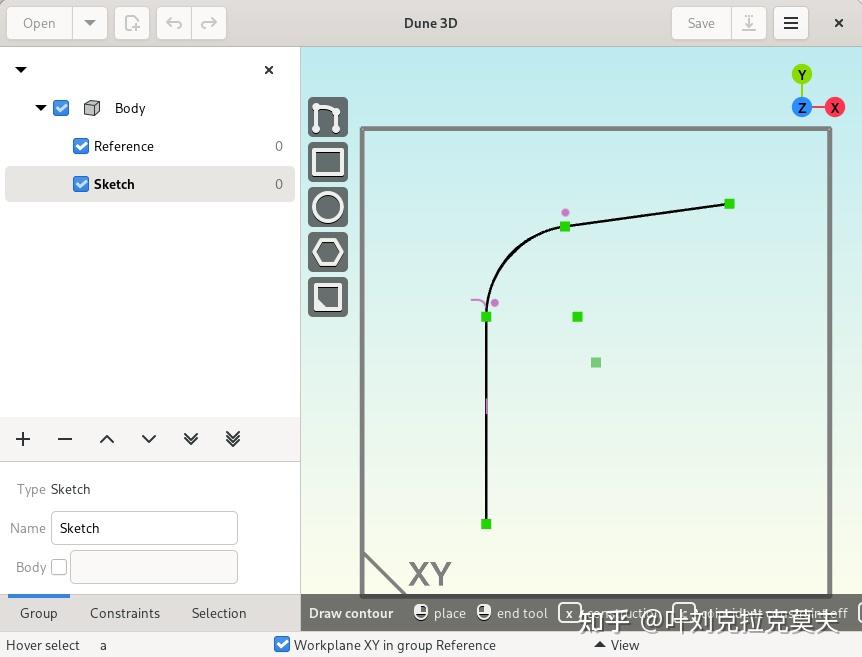
Task: Toggle the Sketch visibility checkbox
Action: coord(80,184)
